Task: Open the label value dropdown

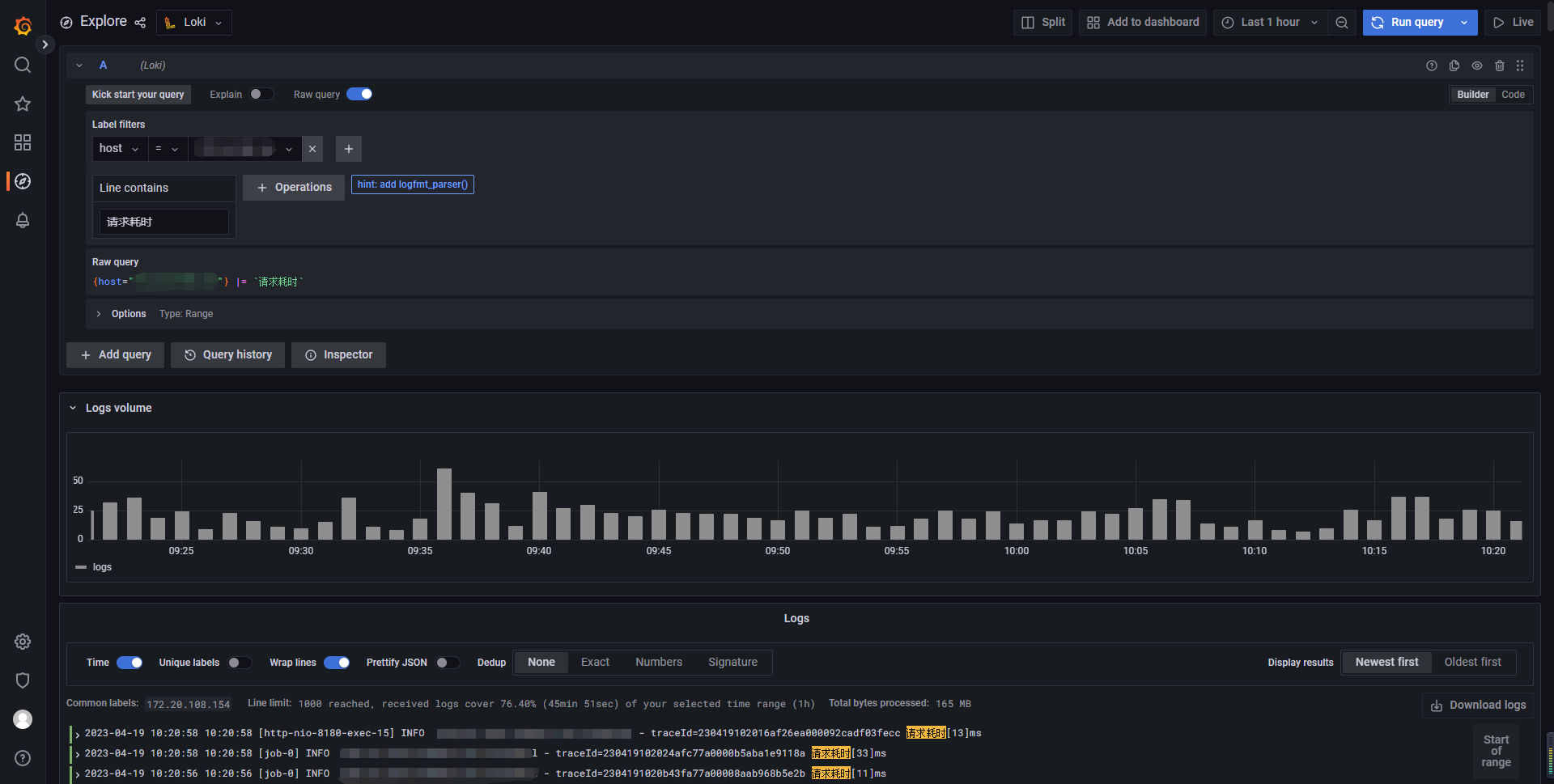Action: click(244, 149)
